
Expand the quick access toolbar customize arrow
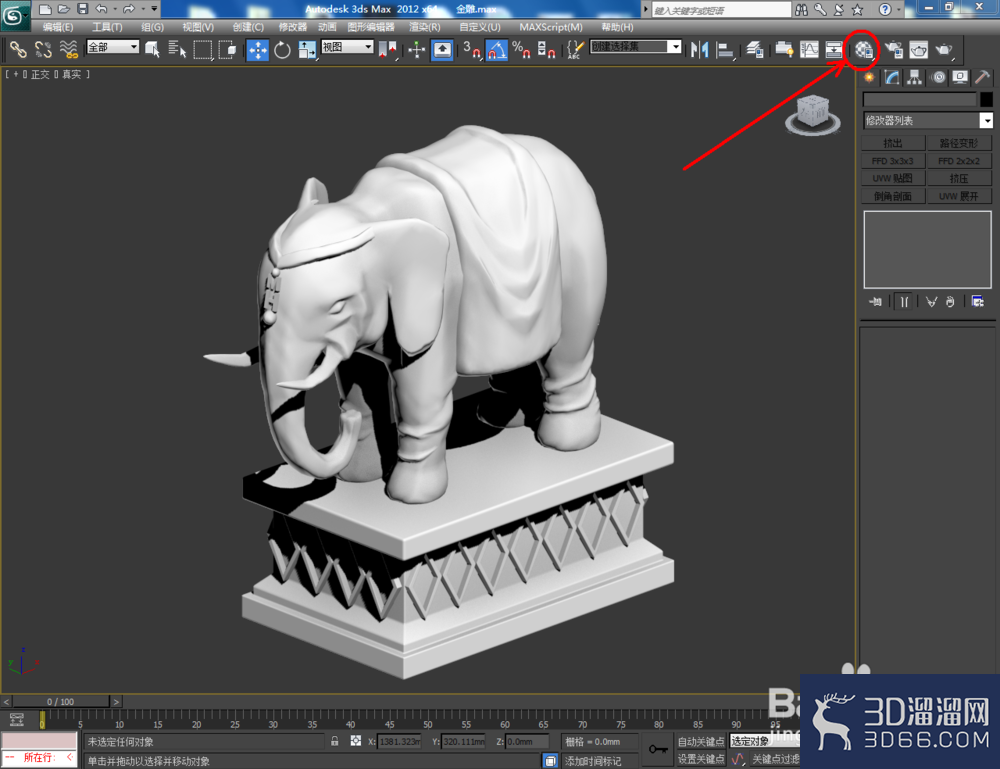point(154,9)
